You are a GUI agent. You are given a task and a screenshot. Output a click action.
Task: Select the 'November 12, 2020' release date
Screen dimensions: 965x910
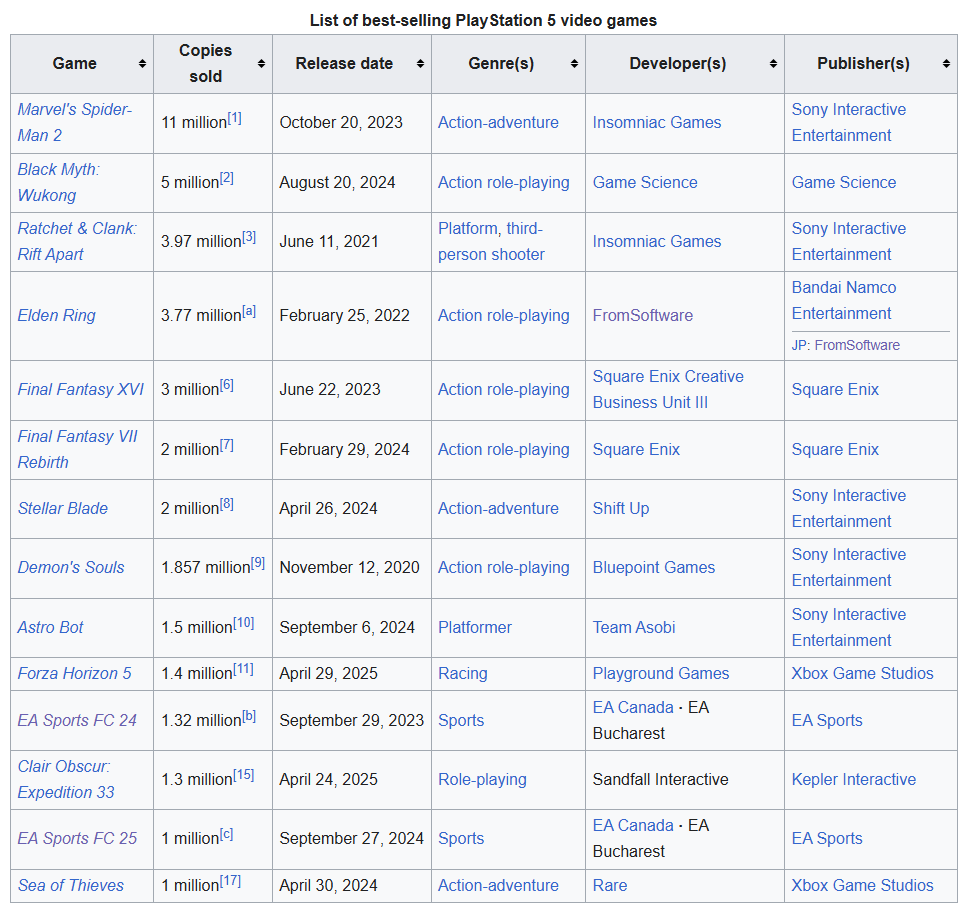(350, 567)
